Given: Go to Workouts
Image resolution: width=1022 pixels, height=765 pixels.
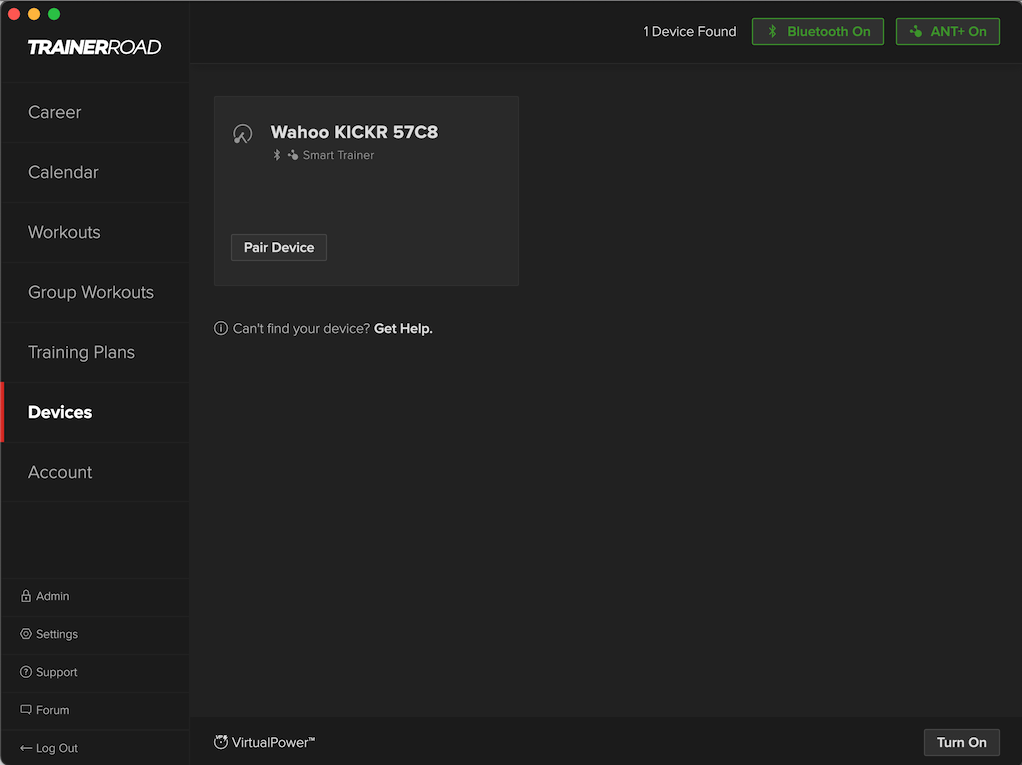Looking at the screenshot, I should click(95, 232).
